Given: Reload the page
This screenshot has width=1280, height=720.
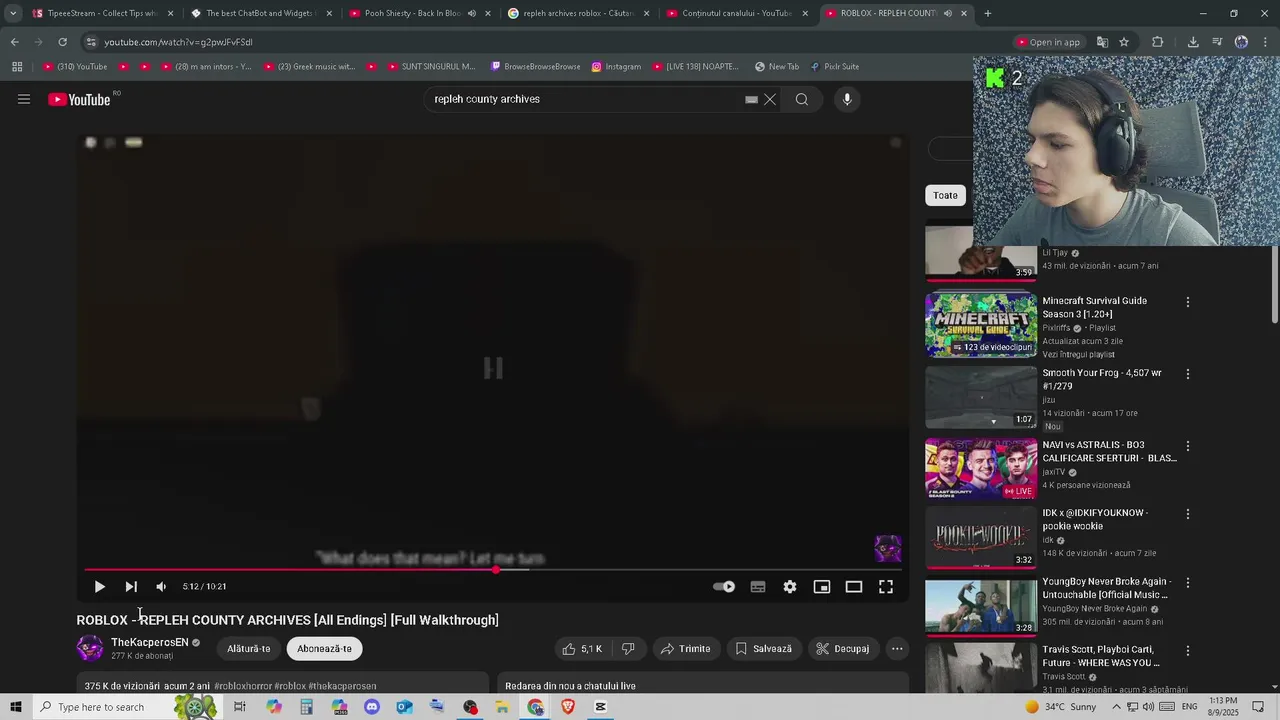Looking at the screenshot, I should [62, 42].
